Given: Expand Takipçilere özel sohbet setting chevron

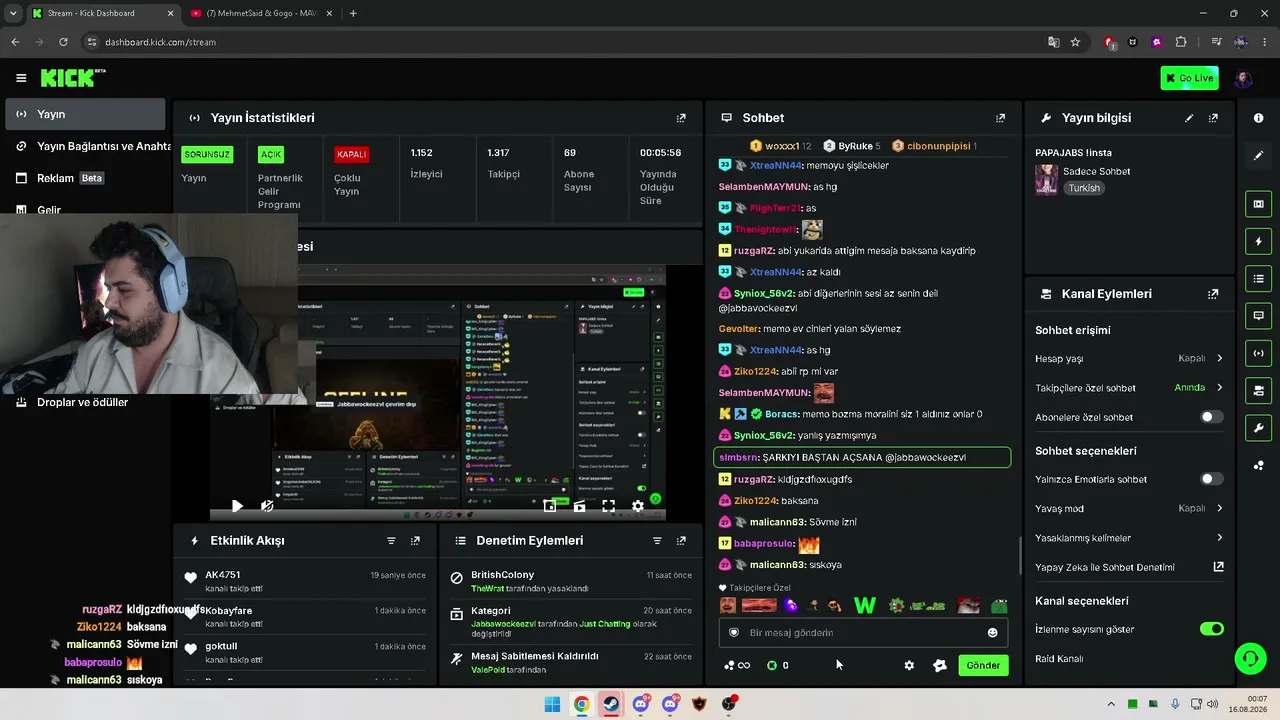Looking at the screenshot, I should click(x=1219, y=387).
